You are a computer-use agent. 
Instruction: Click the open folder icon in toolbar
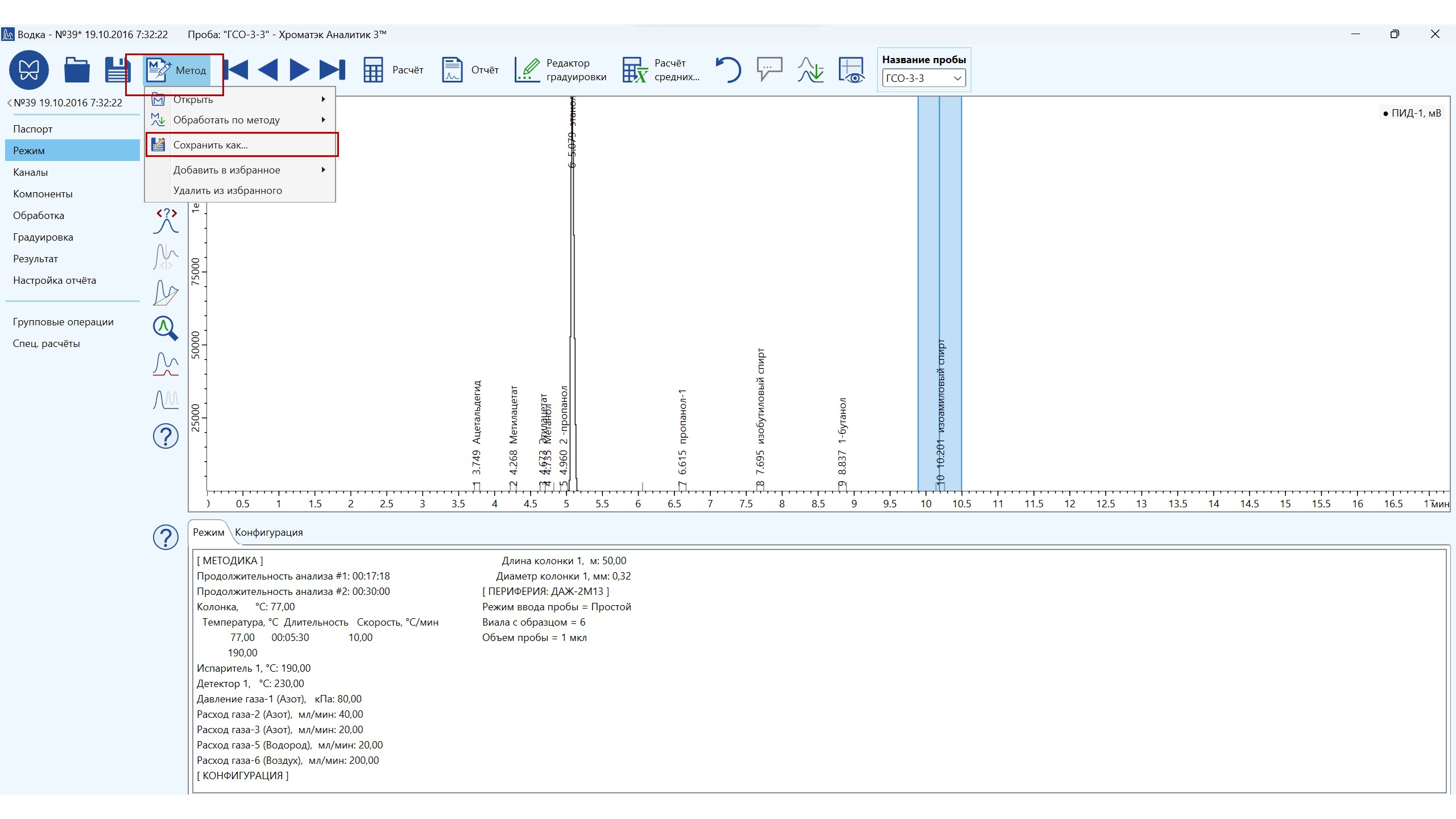tap(77, 70)
